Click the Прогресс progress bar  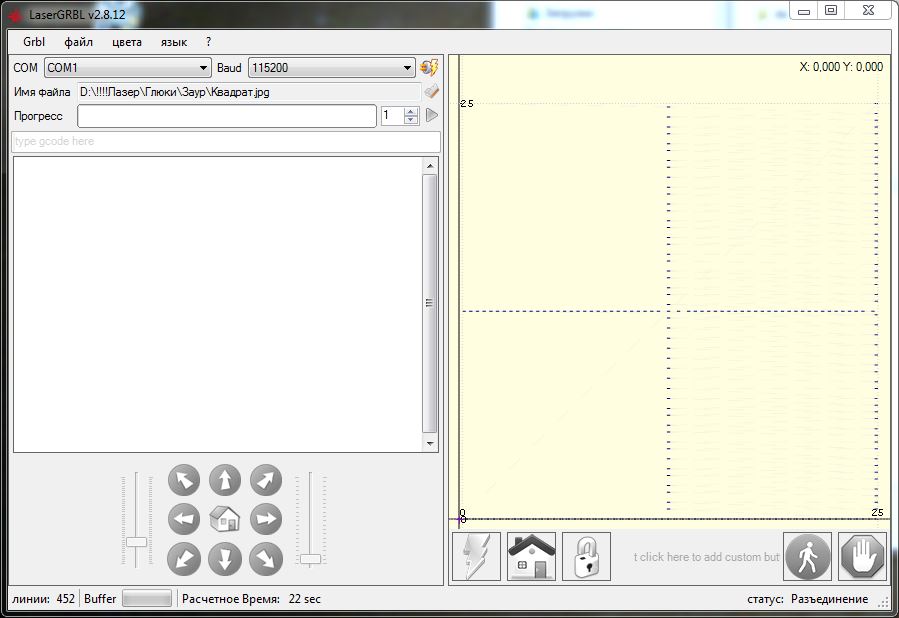[227, 116]
